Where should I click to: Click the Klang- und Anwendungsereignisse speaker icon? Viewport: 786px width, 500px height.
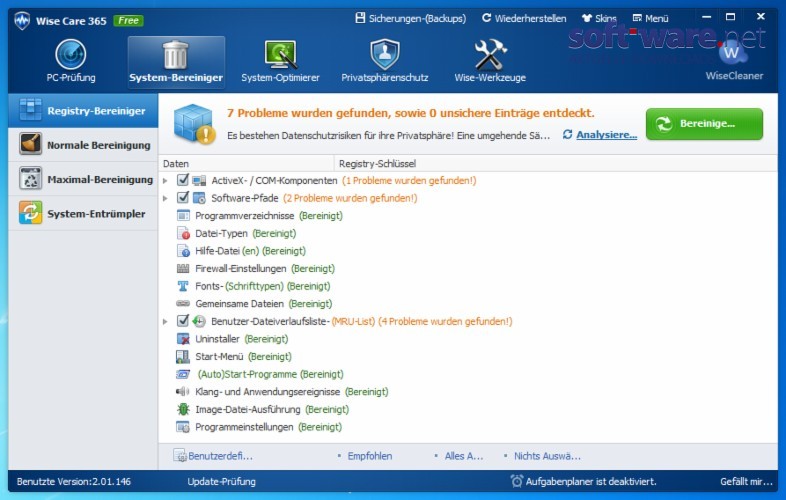pos(183,392)
